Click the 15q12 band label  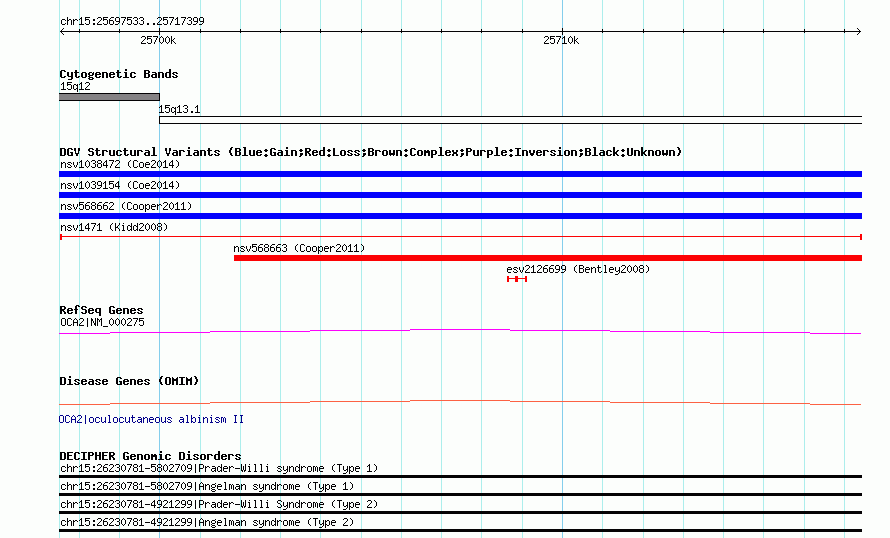click(x=75, y=86)
